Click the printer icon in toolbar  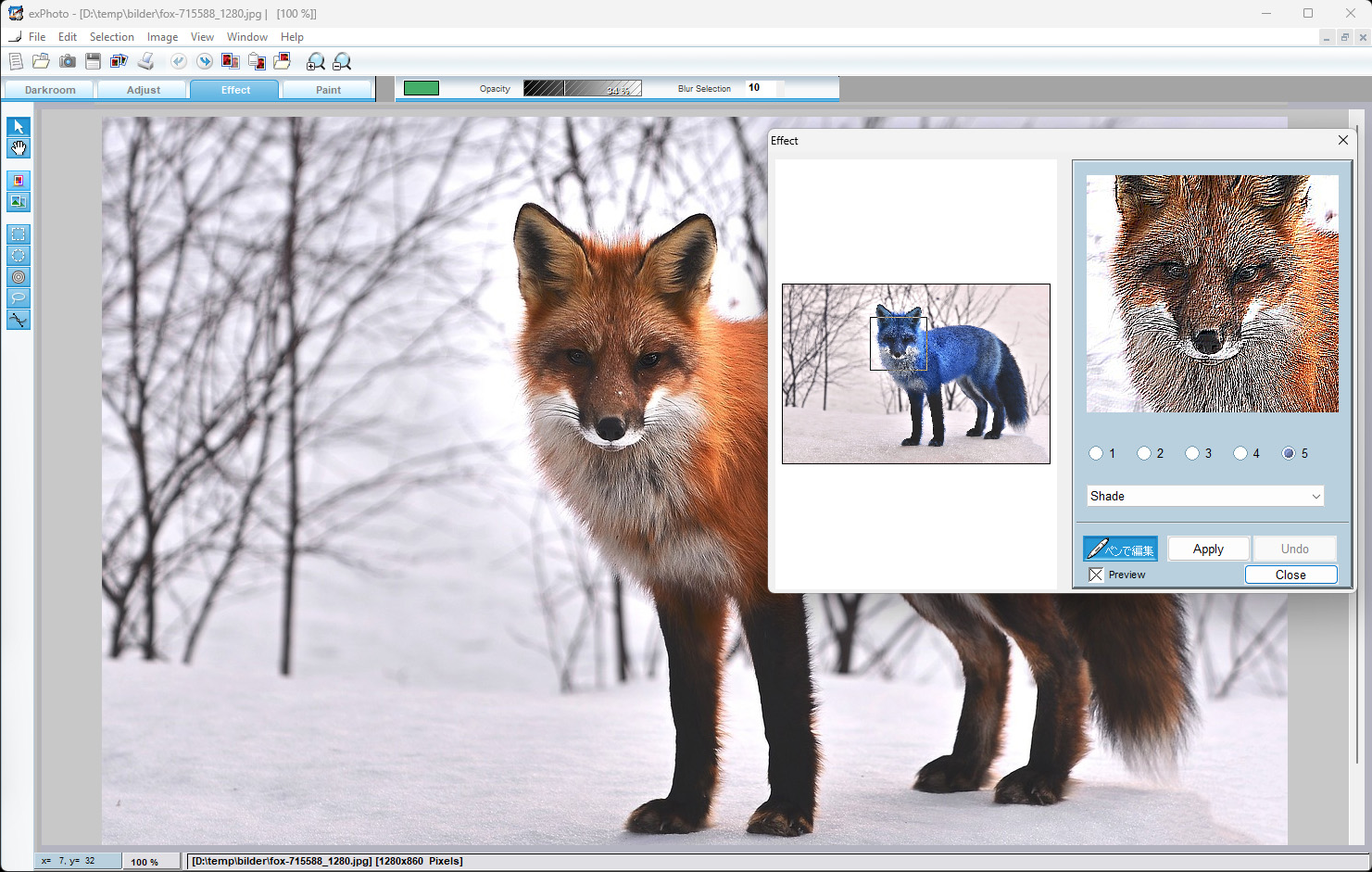(x=145, y=61)
